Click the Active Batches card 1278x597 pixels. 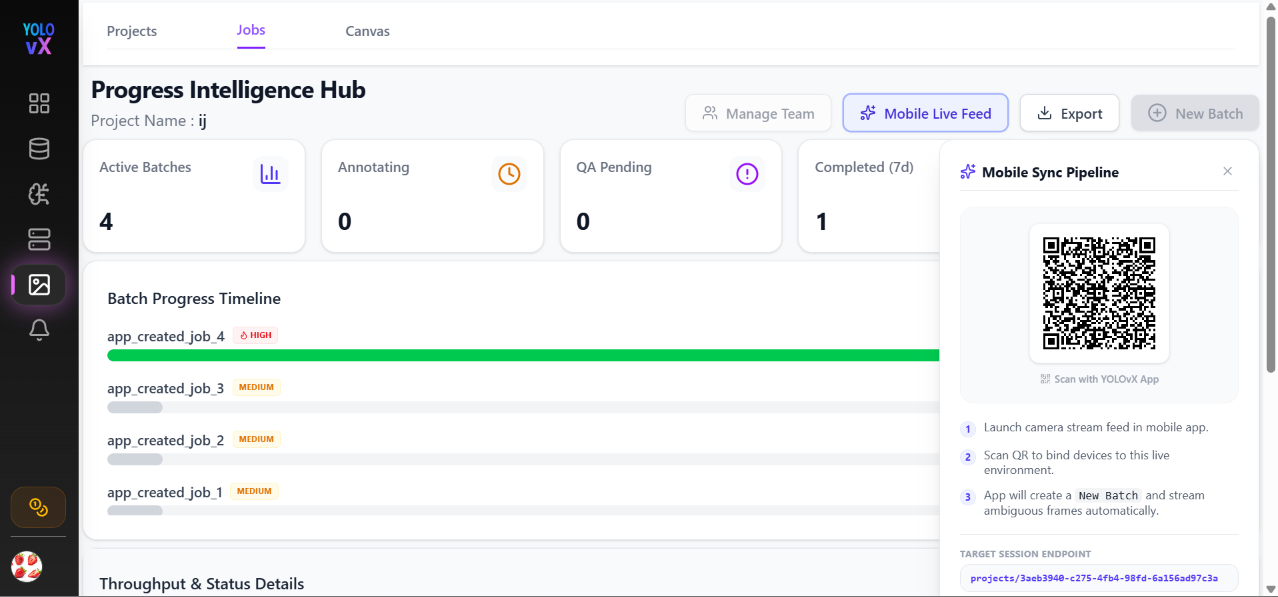pos(194,196)
